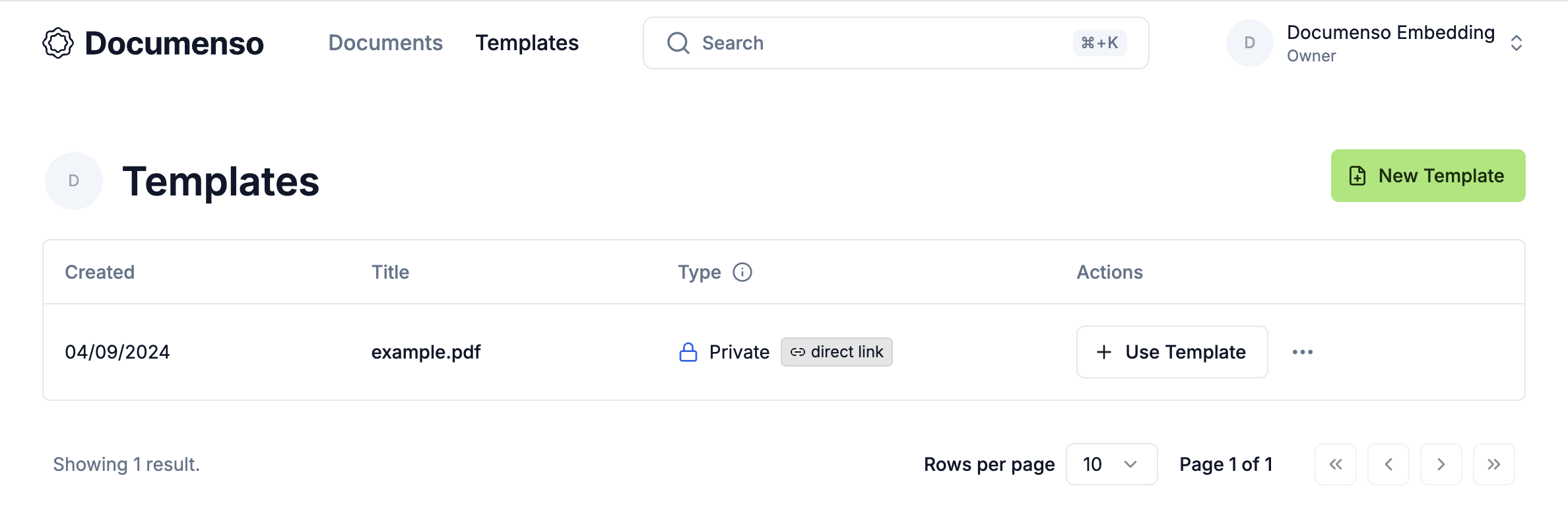
Task: Click the Use Template button
Action: (x=1172, y=352)
